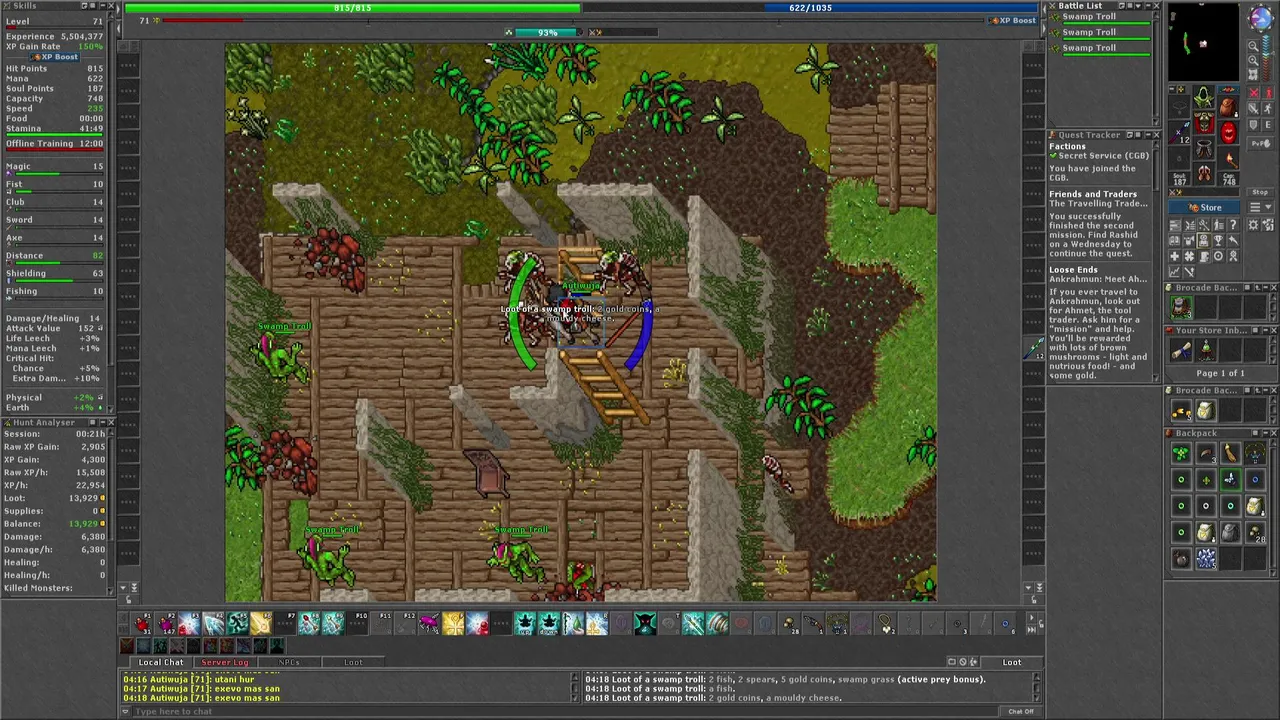The image size is (1280, 720).
Task: Go up a level in the first Brocade Backpack
Action: [x=1257, y=287]
